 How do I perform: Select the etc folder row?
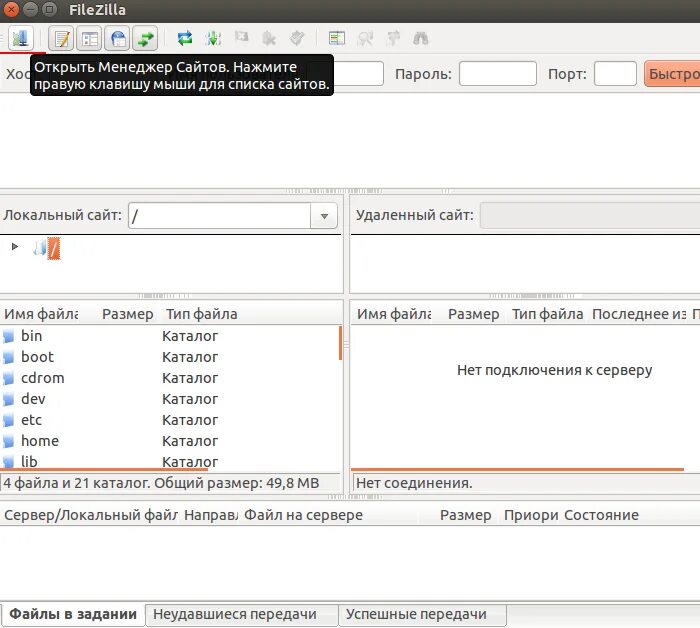click(170, 420)
